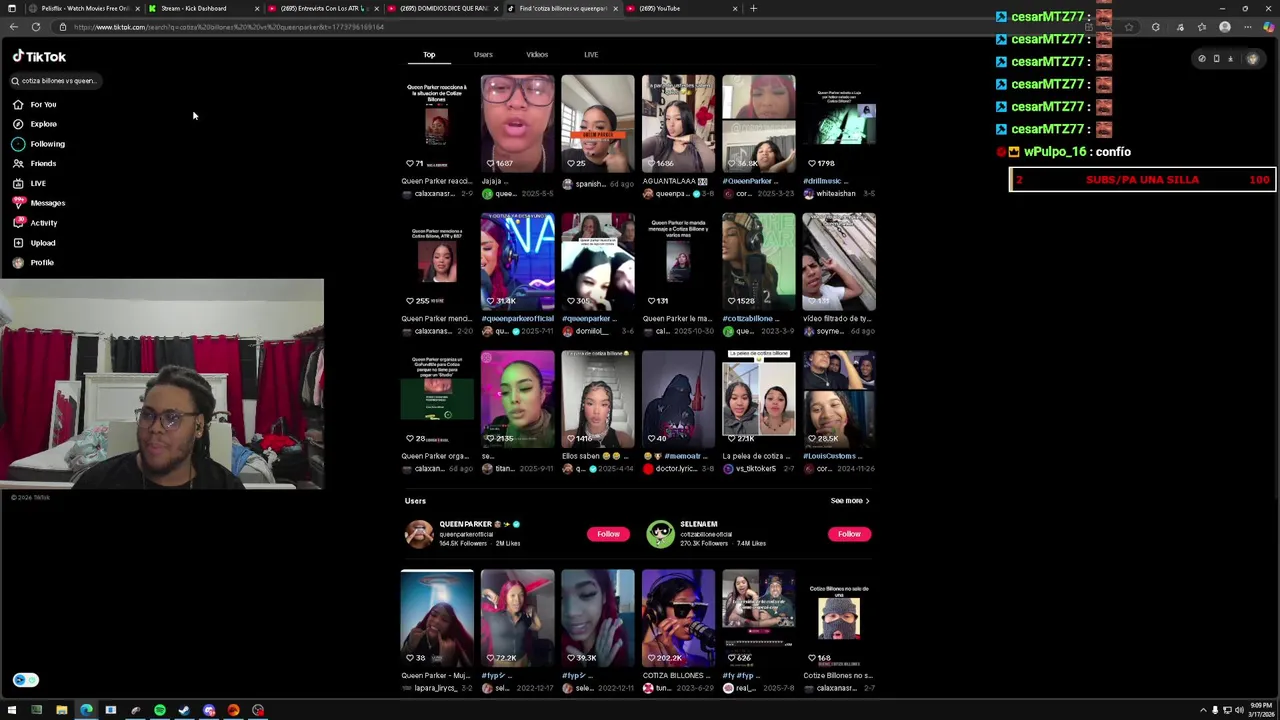
Task: Open video thumbnail with 72.2K likes
Action: click(517, 618)
